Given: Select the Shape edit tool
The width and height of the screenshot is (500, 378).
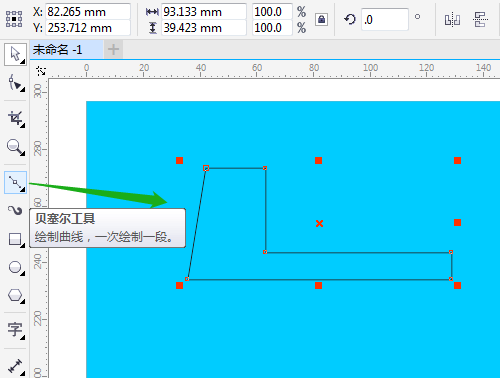Looking at the screenshot, I should pyautogui.click(x=16, y=82).
